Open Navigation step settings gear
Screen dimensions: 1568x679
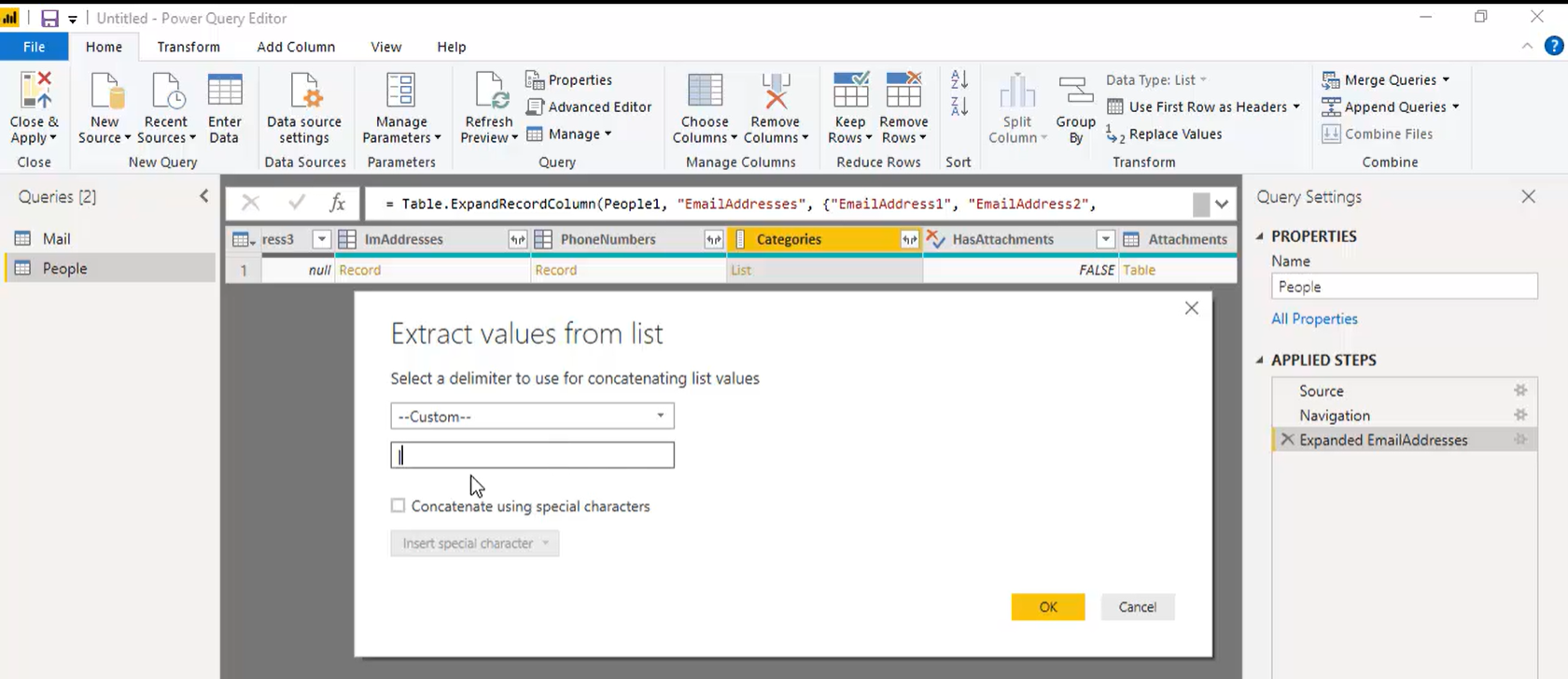pyautogui.click(x=1520, y=415)
